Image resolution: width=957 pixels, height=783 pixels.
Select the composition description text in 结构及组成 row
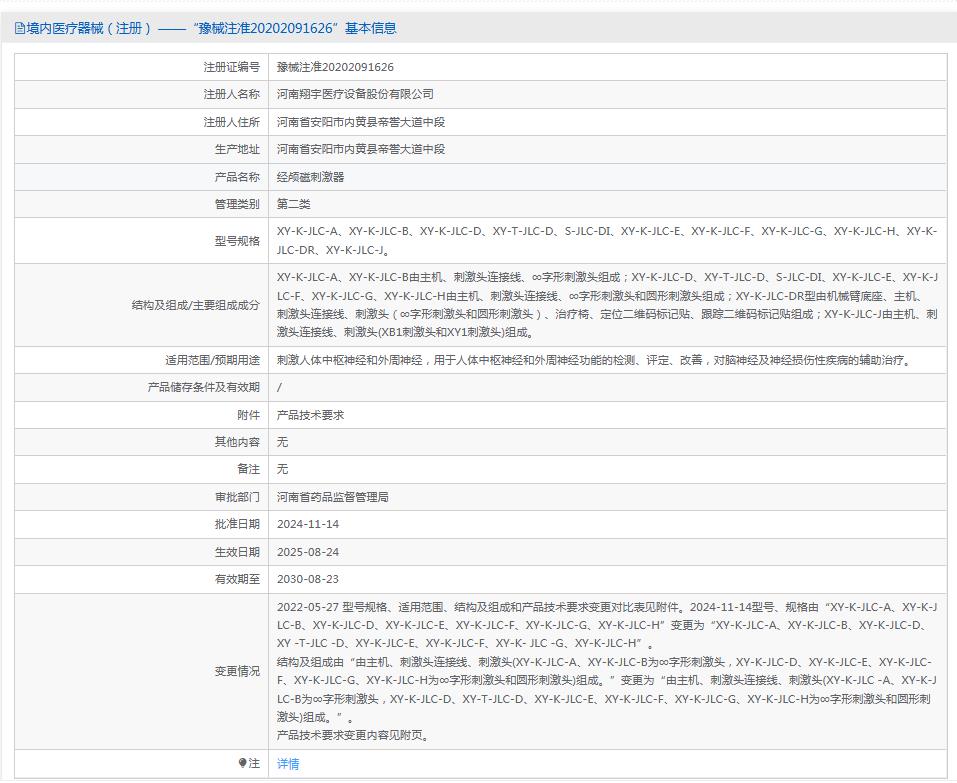tap(607, 305)
